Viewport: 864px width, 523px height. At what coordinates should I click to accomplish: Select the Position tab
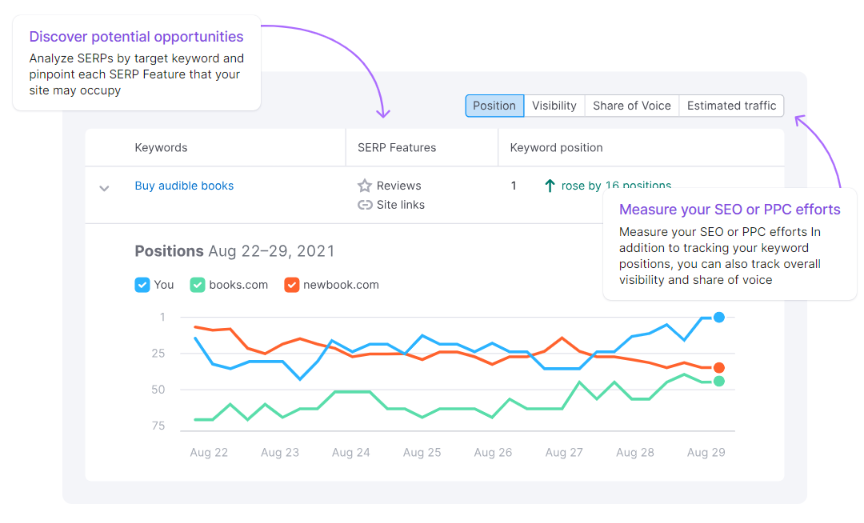click(x=494, y=106)
